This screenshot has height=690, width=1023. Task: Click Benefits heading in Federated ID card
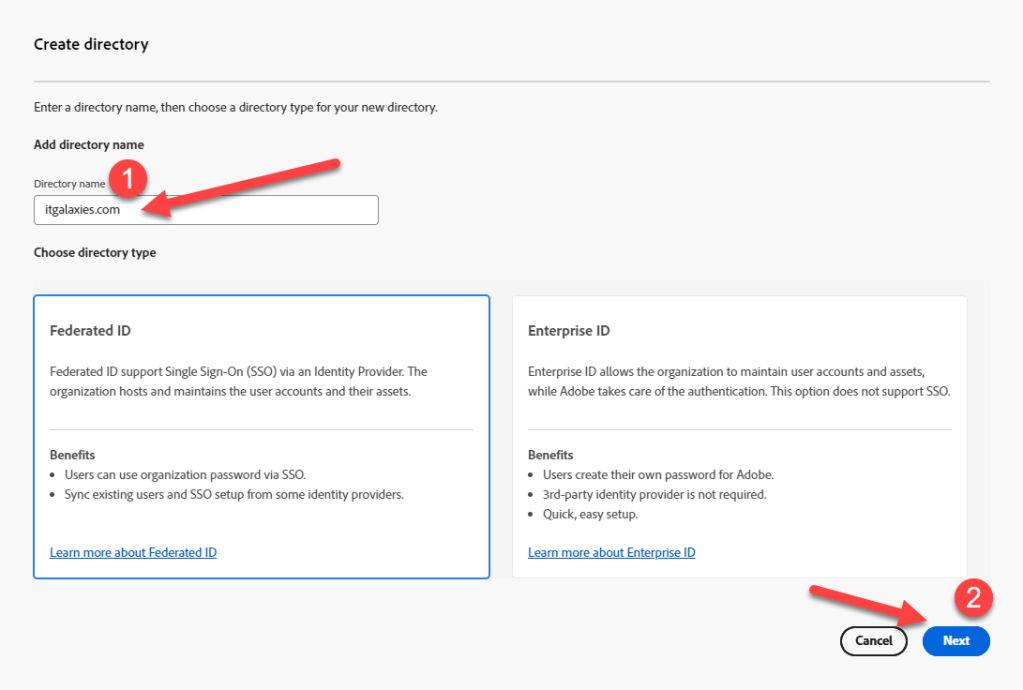72,455
